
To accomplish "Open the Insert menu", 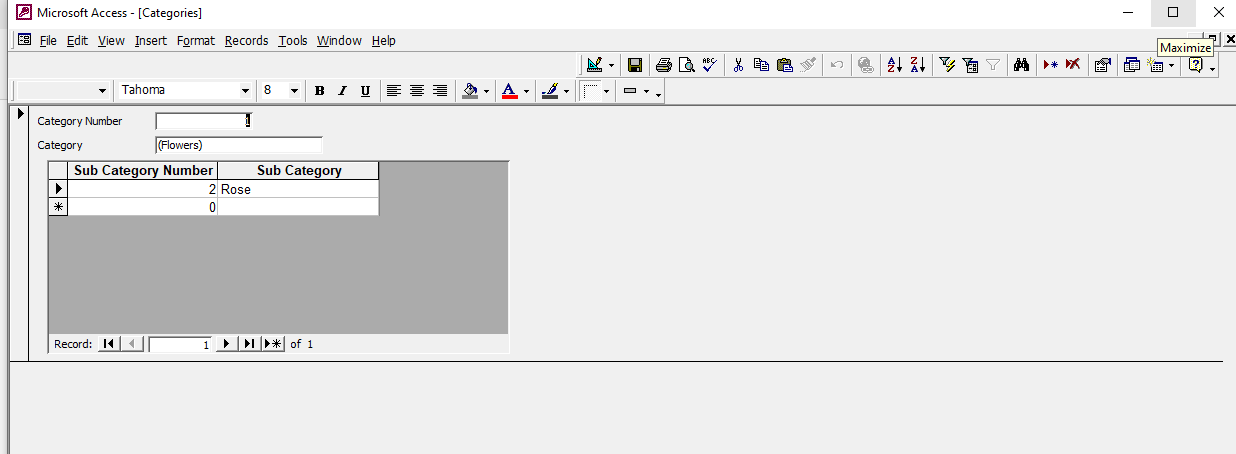I will click(151, 41).
